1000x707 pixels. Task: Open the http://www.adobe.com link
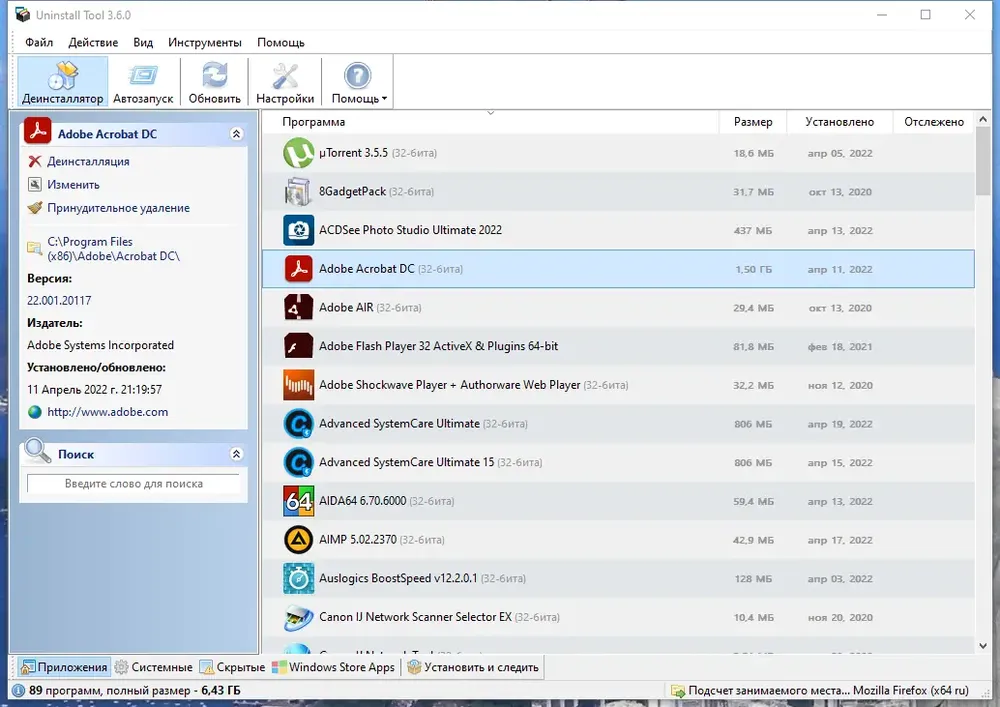coord(108,412)
